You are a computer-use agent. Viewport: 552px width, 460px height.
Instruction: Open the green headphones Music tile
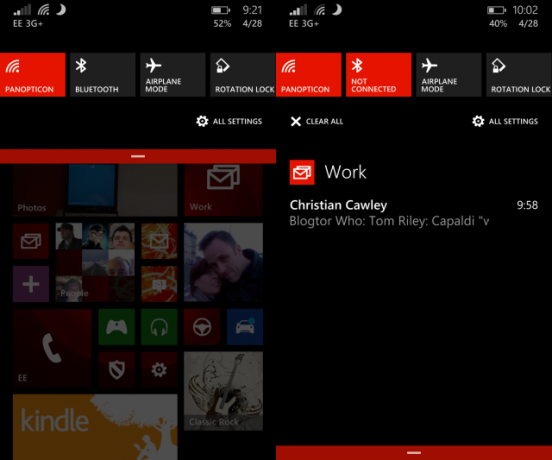pyautogui.click(x=159, y=327)
